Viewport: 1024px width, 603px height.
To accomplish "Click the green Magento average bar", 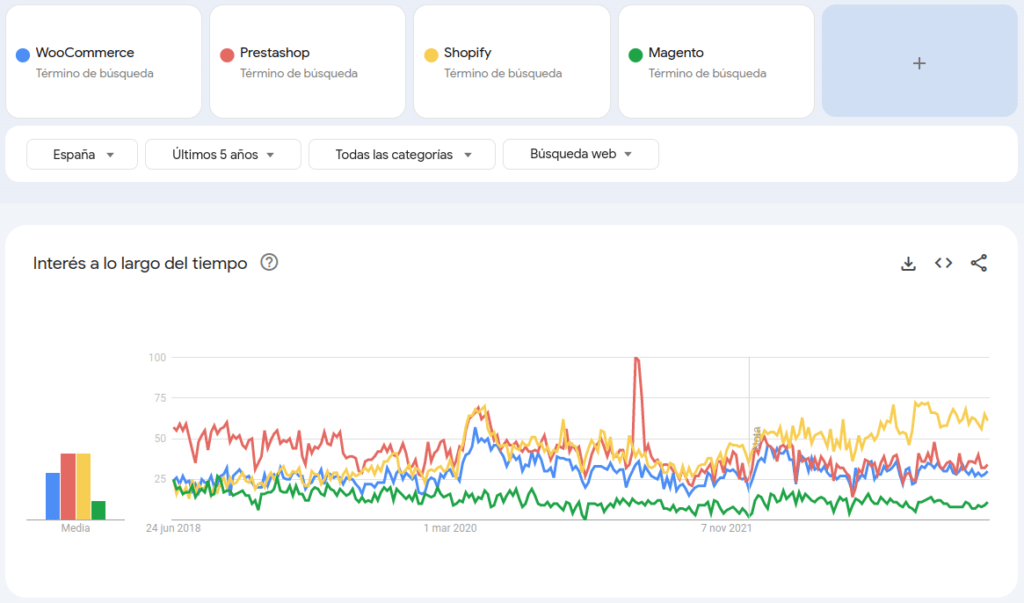I will 99,510.
